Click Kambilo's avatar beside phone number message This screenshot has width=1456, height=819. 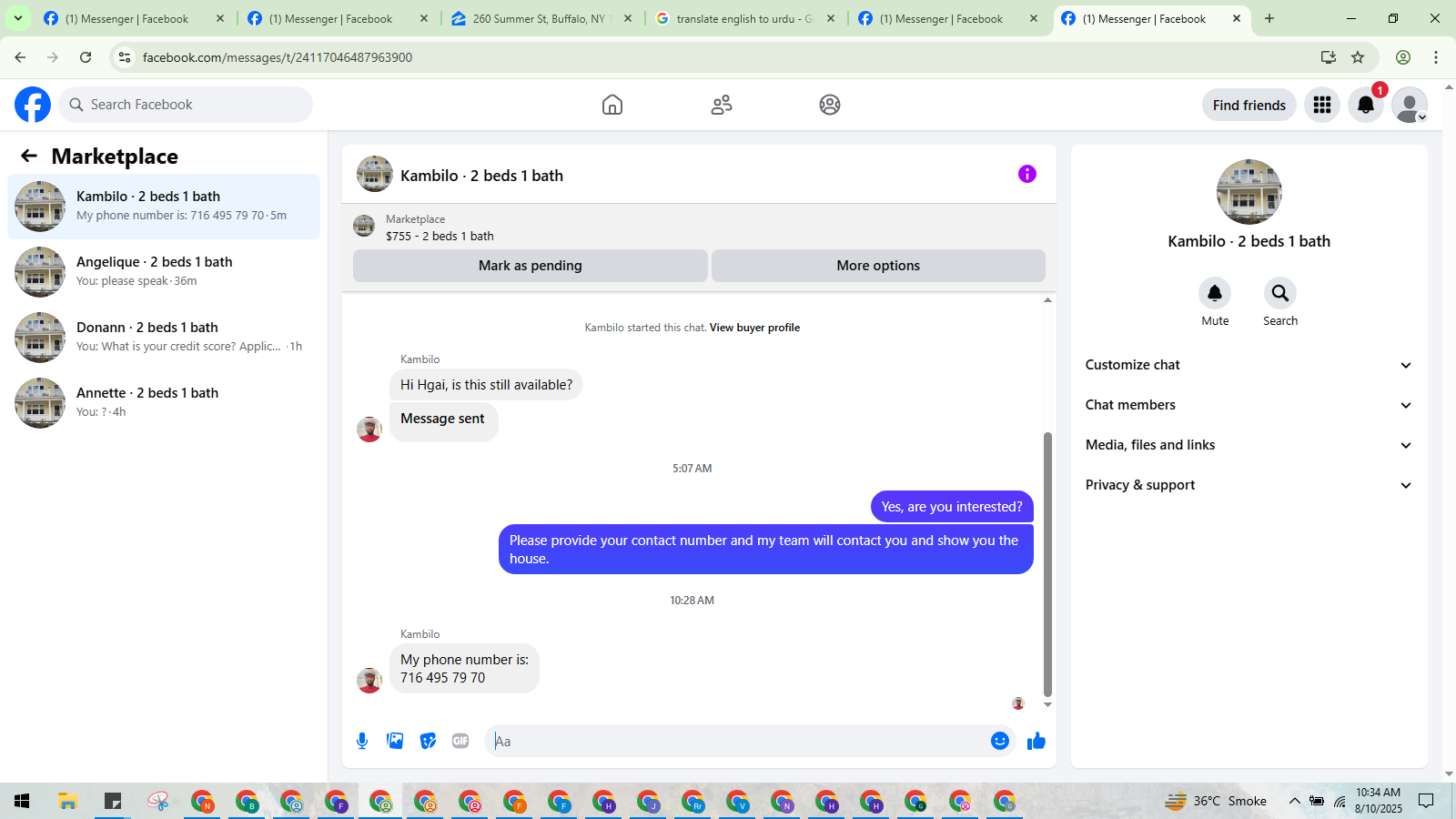tap(369, 681)
